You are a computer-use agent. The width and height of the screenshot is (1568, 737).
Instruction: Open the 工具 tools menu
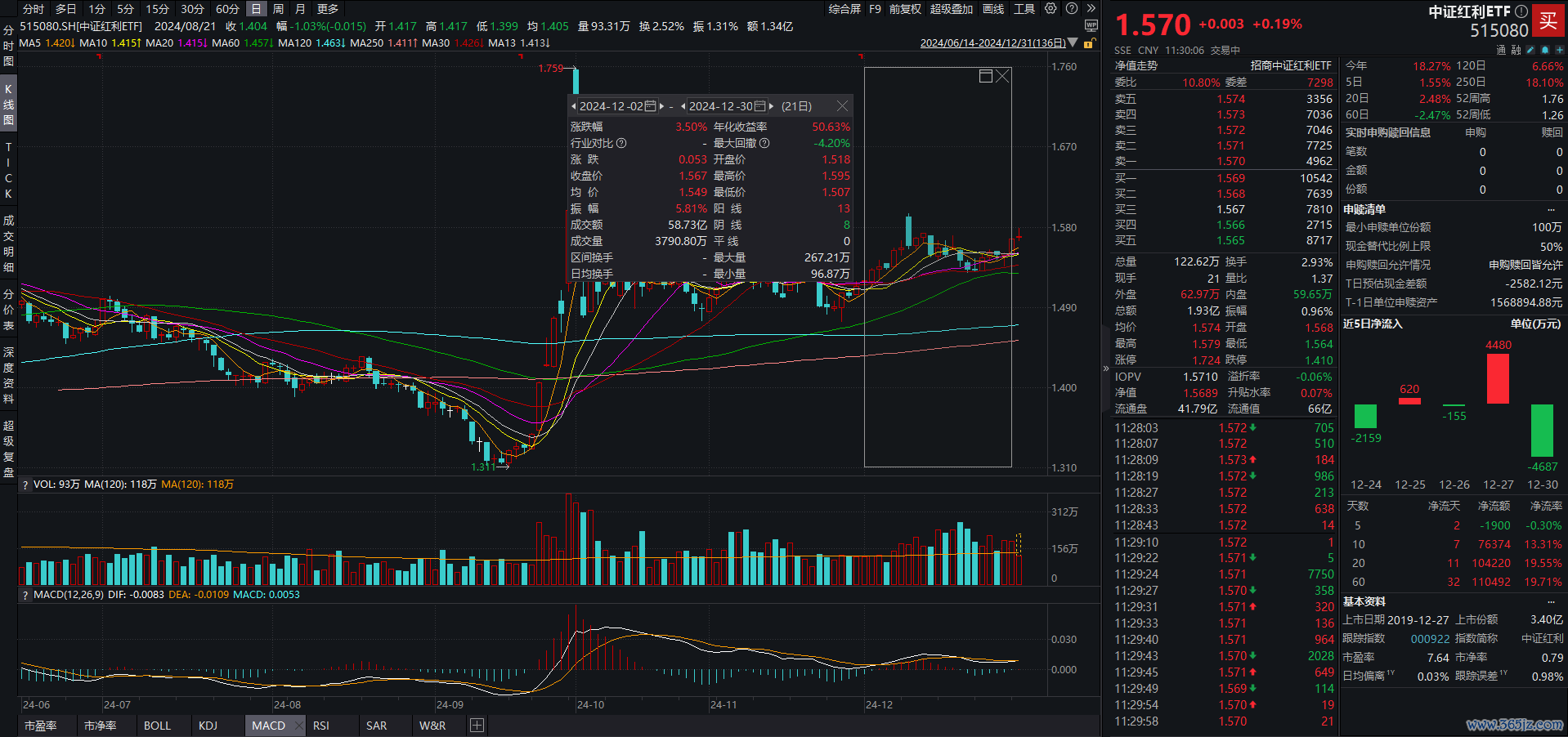click(1024, 9)
